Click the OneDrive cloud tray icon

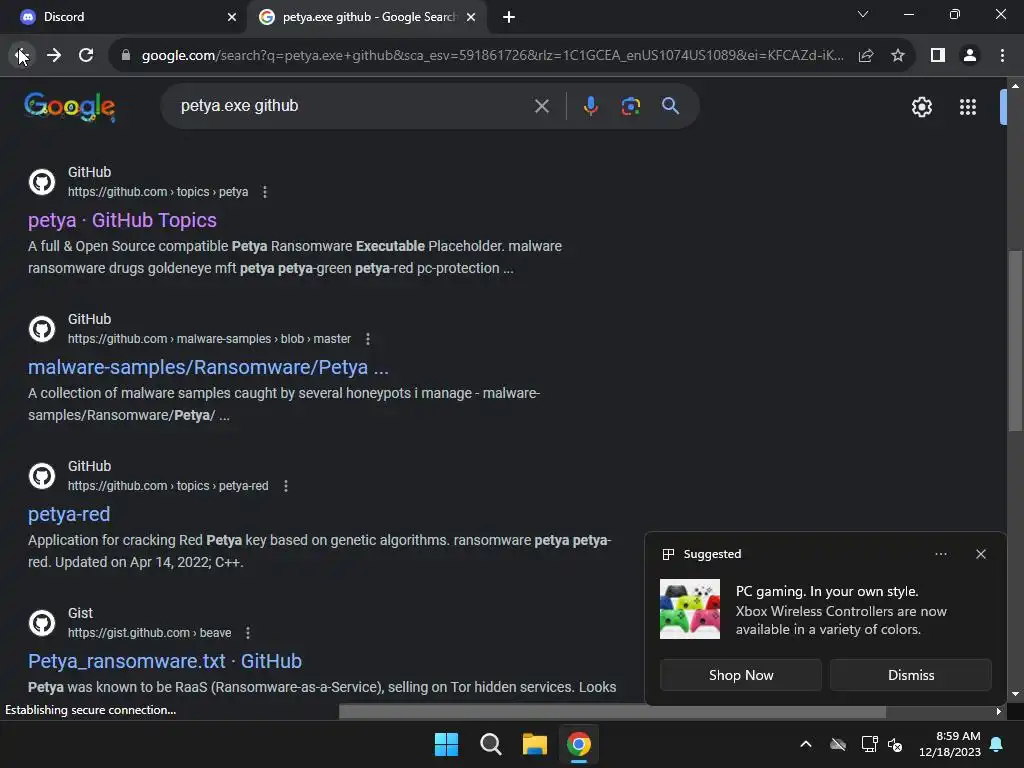point(838,744)
